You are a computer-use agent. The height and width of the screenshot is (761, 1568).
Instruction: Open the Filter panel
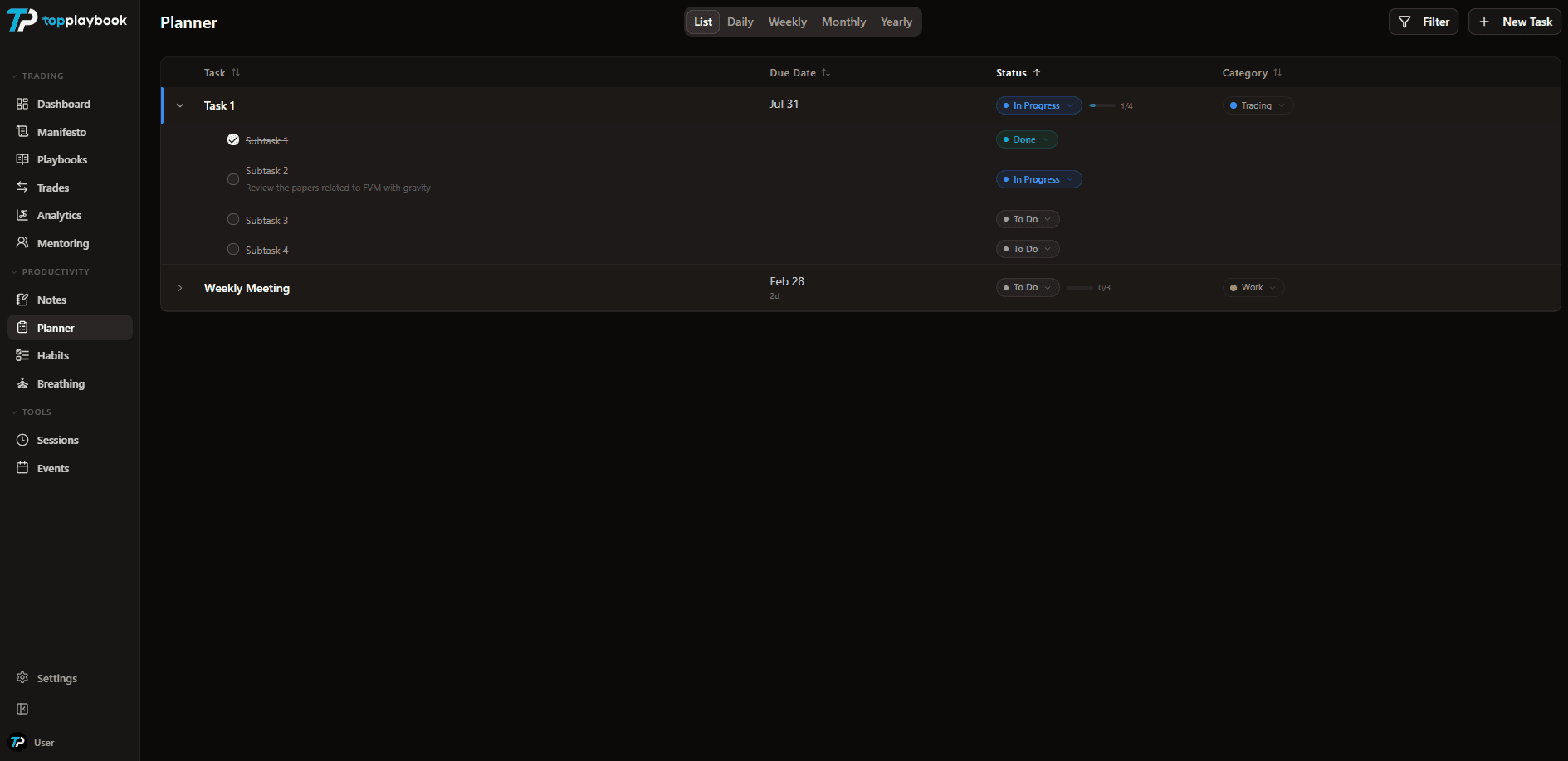[x=1423, y=21]
